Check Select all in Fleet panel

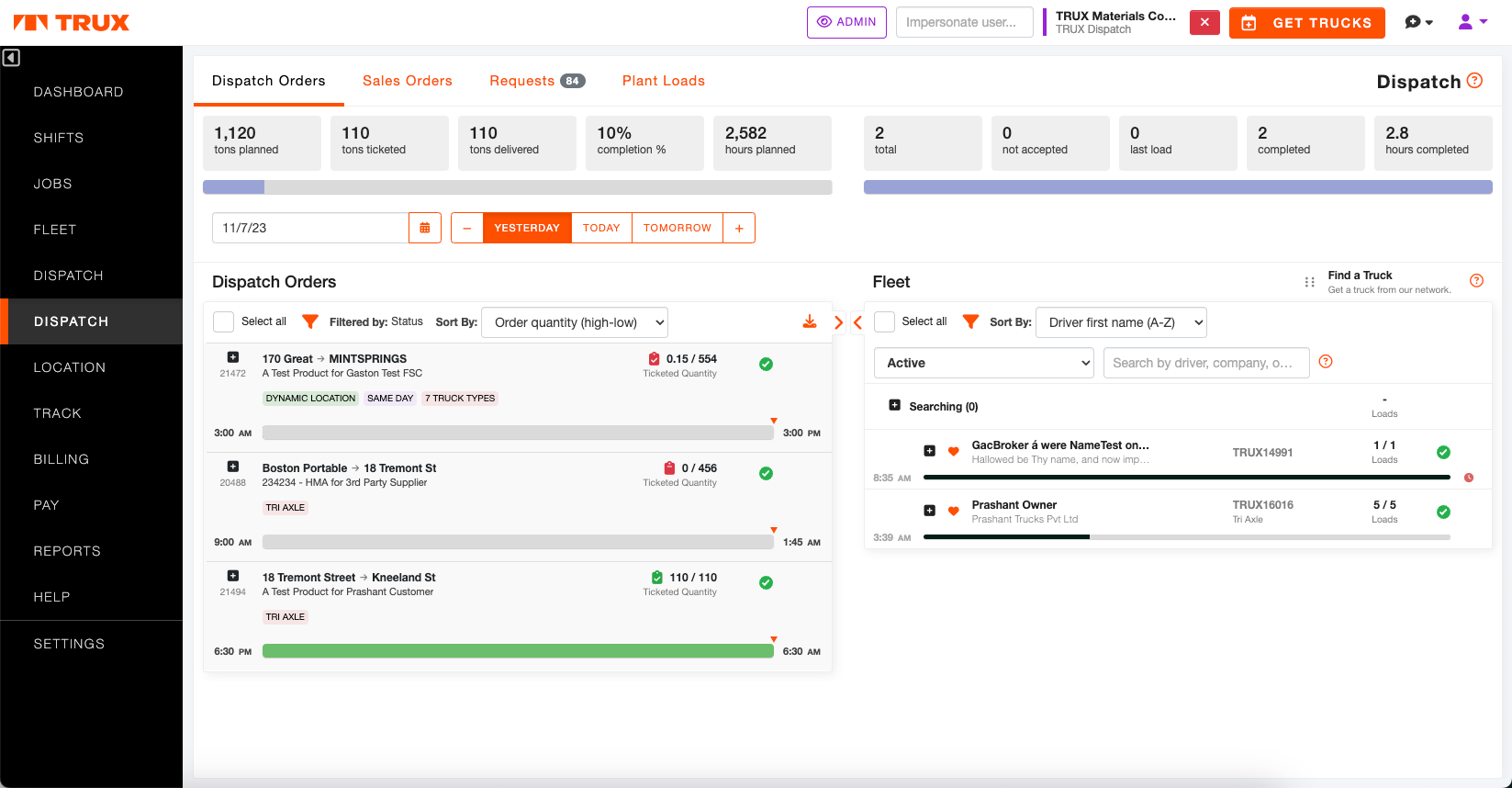pyautogui.click(x=884, y=321)
